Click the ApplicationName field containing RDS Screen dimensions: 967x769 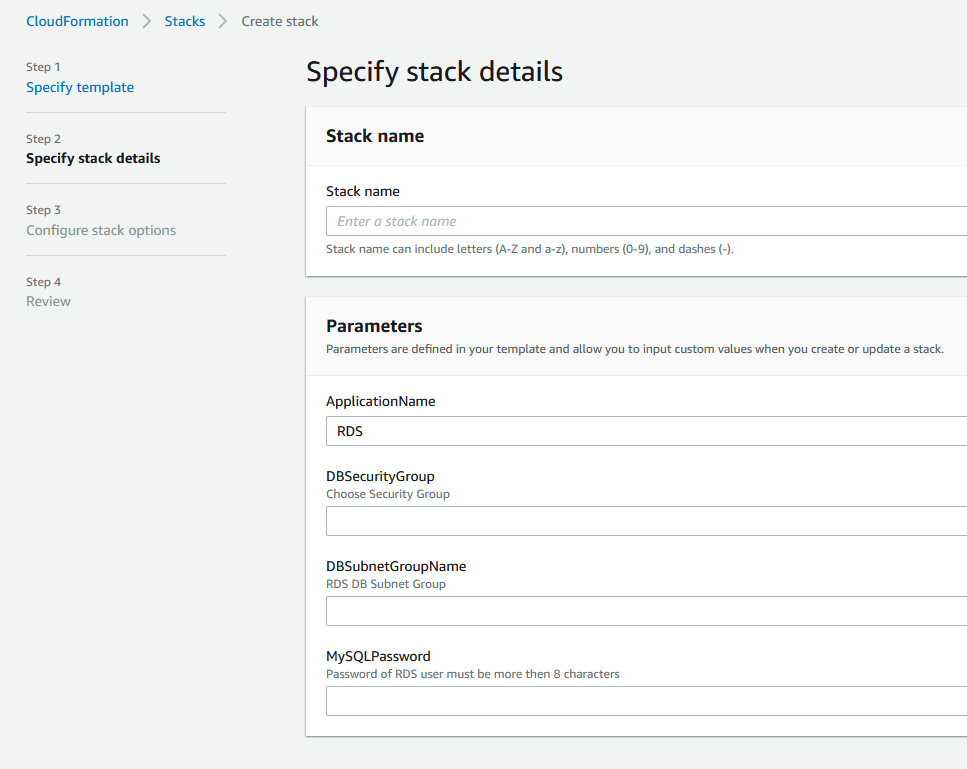pyautogui.click(x=646, y=431)
